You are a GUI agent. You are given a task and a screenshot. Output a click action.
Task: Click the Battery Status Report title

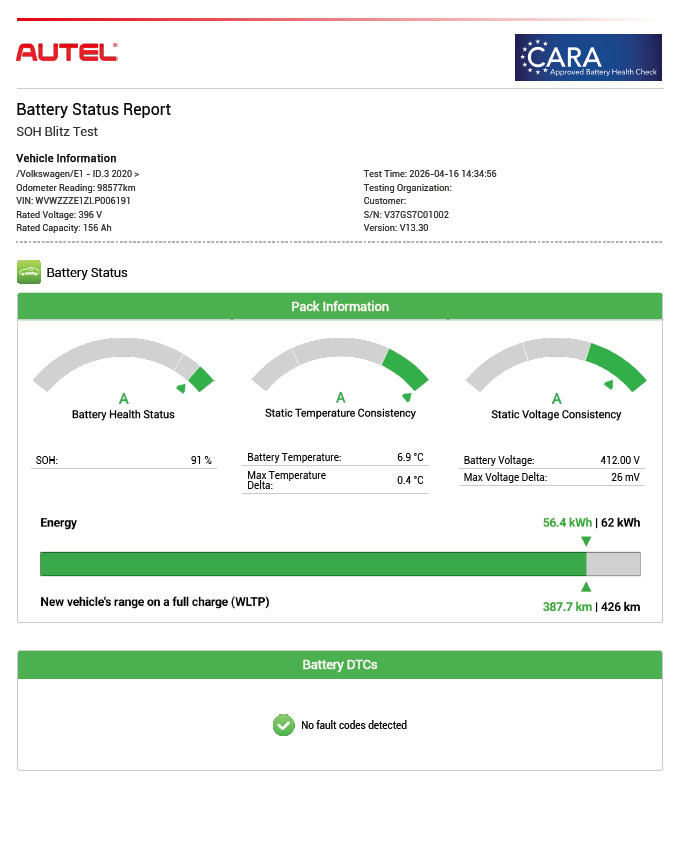click(x=93, y=110)
